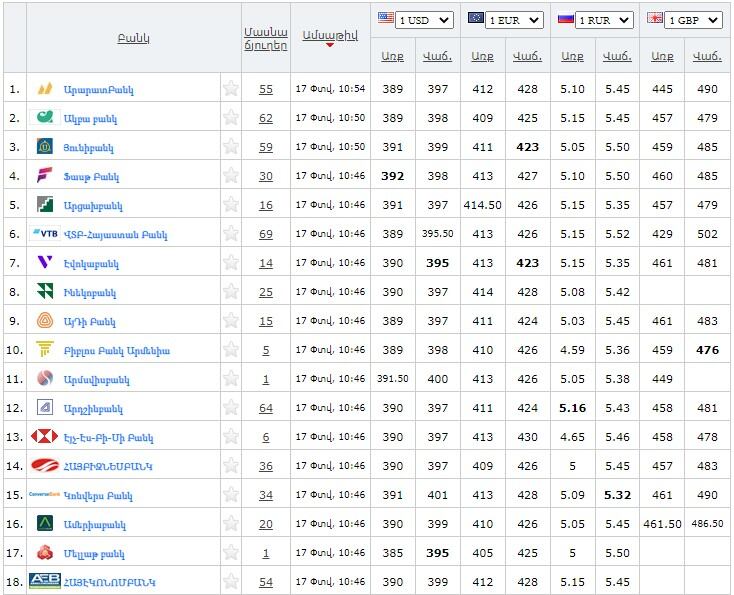Click the AEB Armeconombank logo

click(x=45, y=582)
